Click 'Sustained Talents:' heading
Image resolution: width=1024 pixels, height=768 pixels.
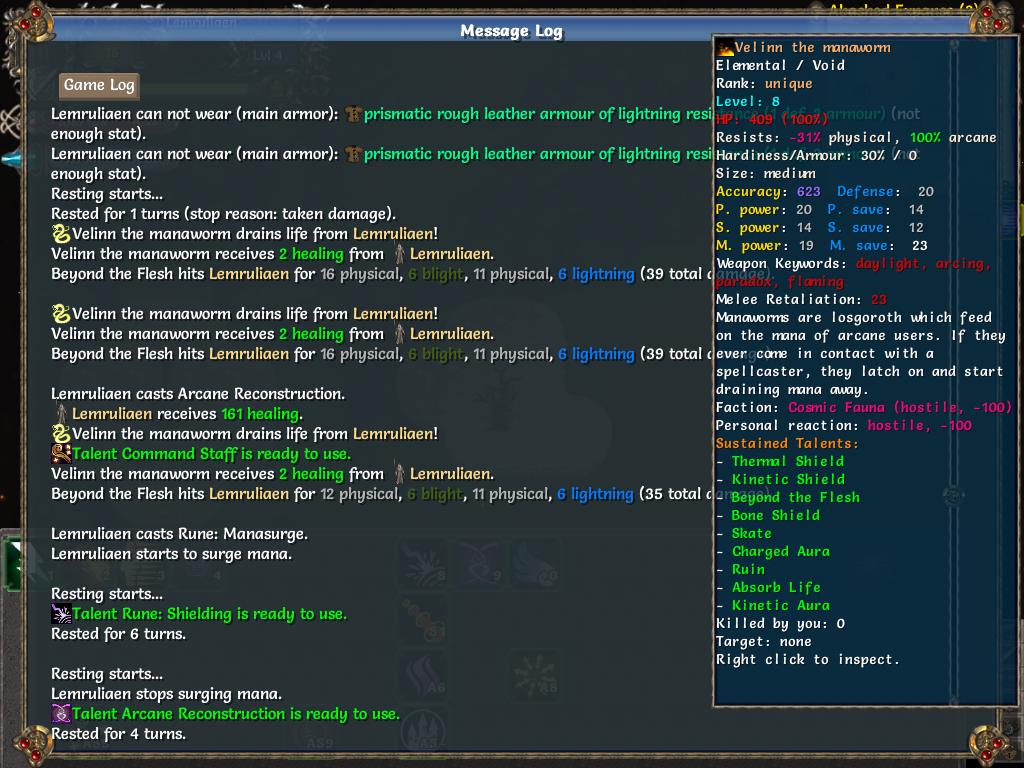[787, 443]
